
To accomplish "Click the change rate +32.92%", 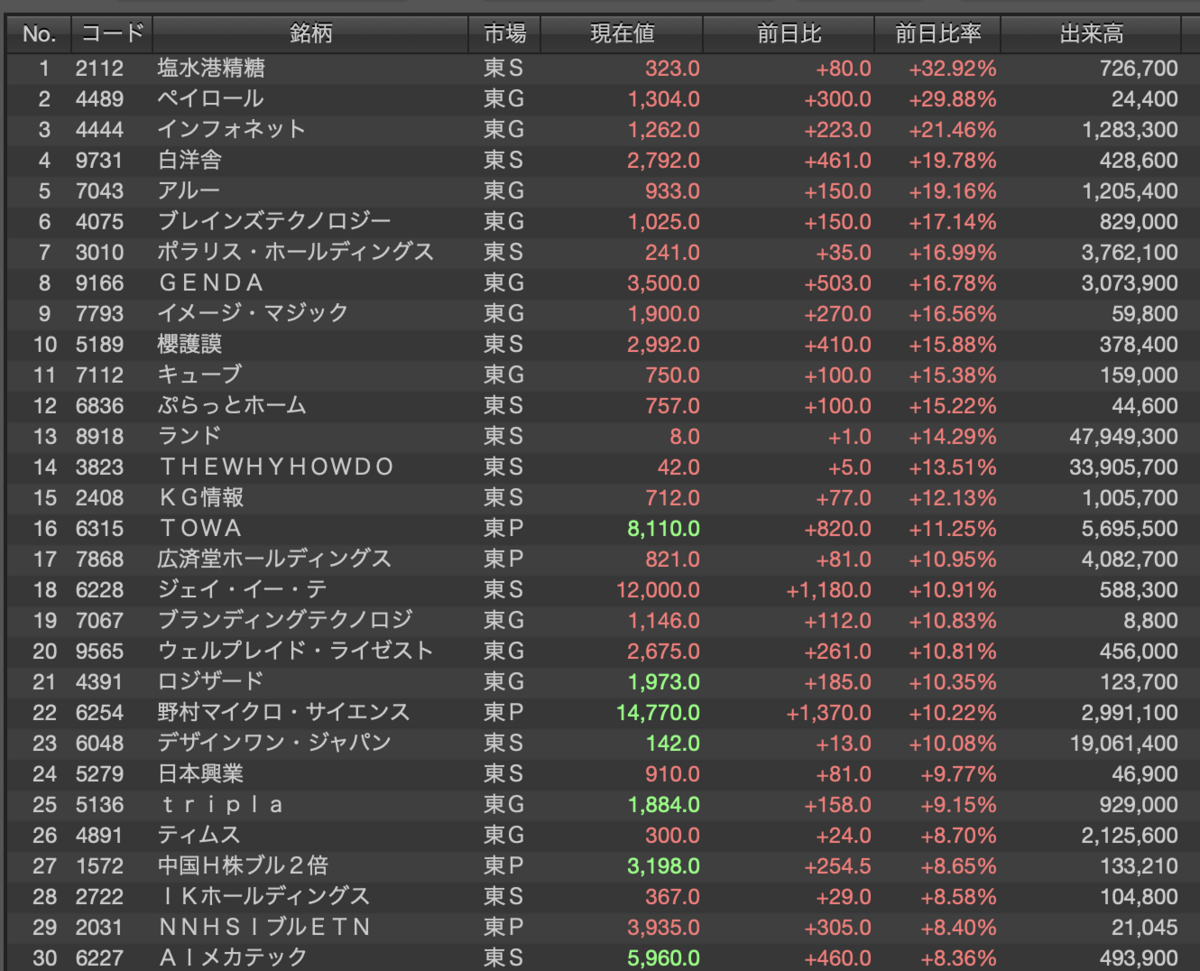I will click(952, 69).
